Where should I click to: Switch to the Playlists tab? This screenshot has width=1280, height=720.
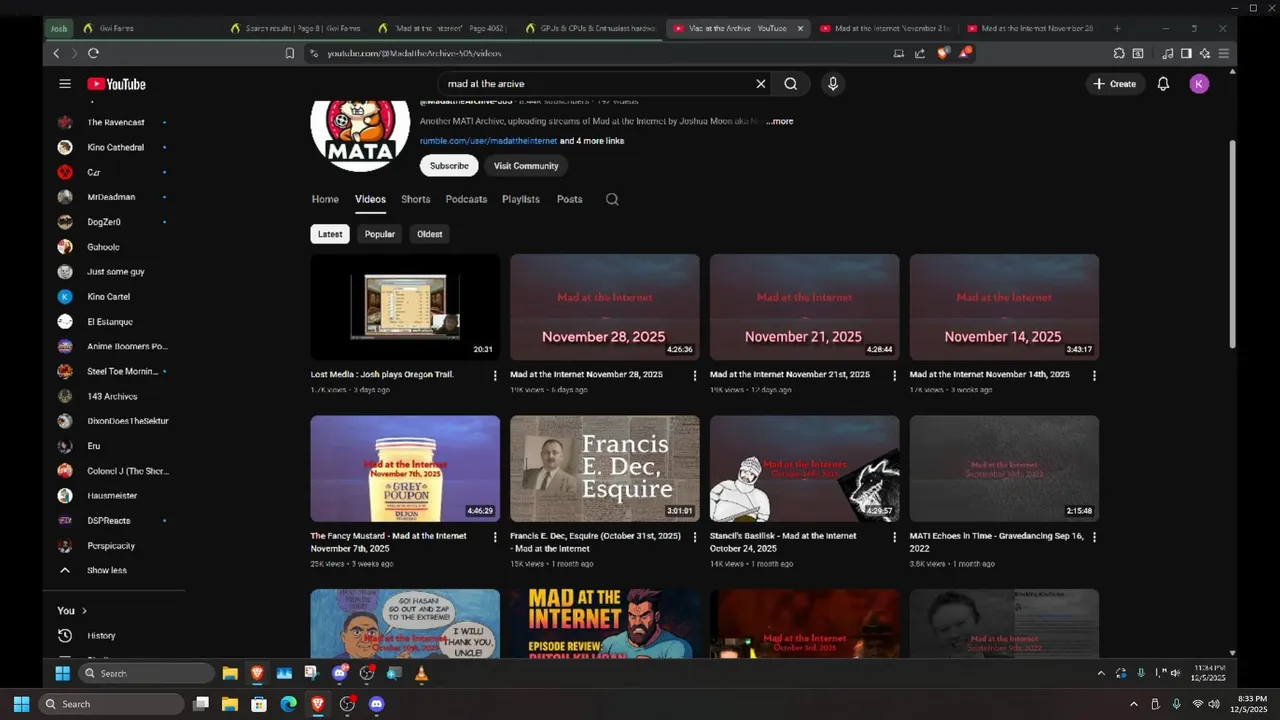[x=521, y=199]
